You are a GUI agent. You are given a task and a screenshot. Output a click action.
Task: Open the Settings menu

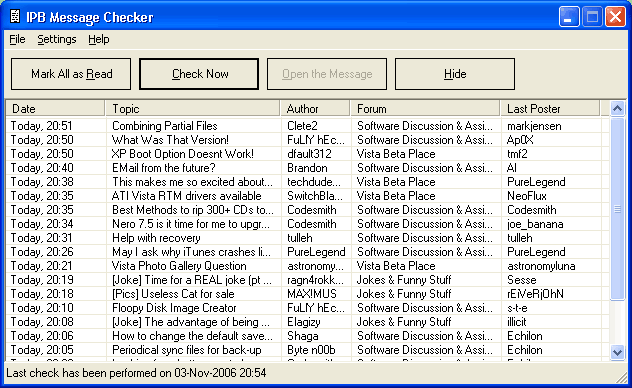click(56, 39)
